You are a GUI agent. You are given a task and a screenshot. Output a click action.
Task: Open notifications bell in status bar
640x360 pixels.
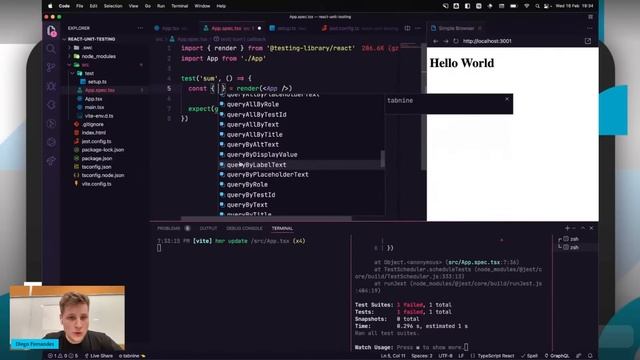click(x=590, y=356)
